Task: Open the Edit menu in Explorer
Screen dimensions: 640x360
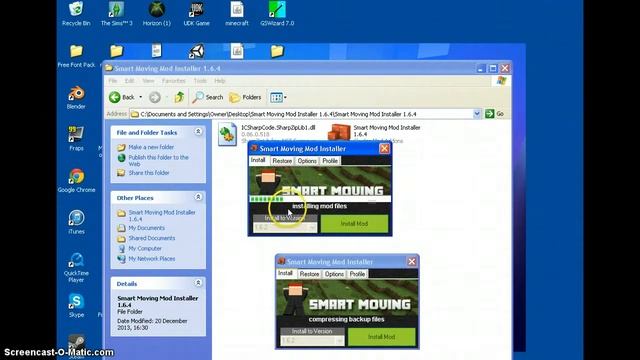Action: [129, 81]
